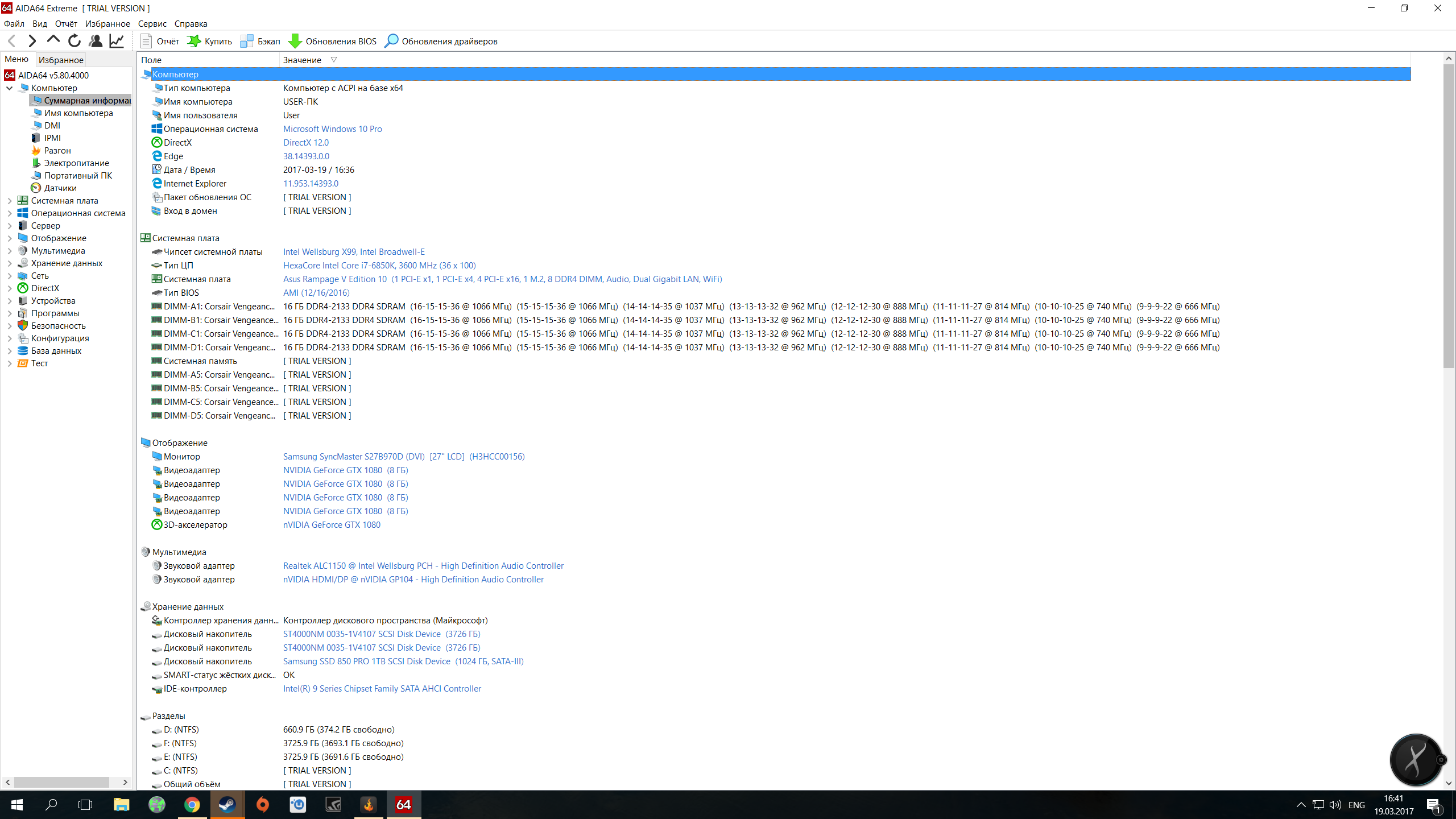Image resolution: width=1456 pixels, height=819 pixels.
Task: Click the Значение column sort arrow
Action: [x=334, y=60]
